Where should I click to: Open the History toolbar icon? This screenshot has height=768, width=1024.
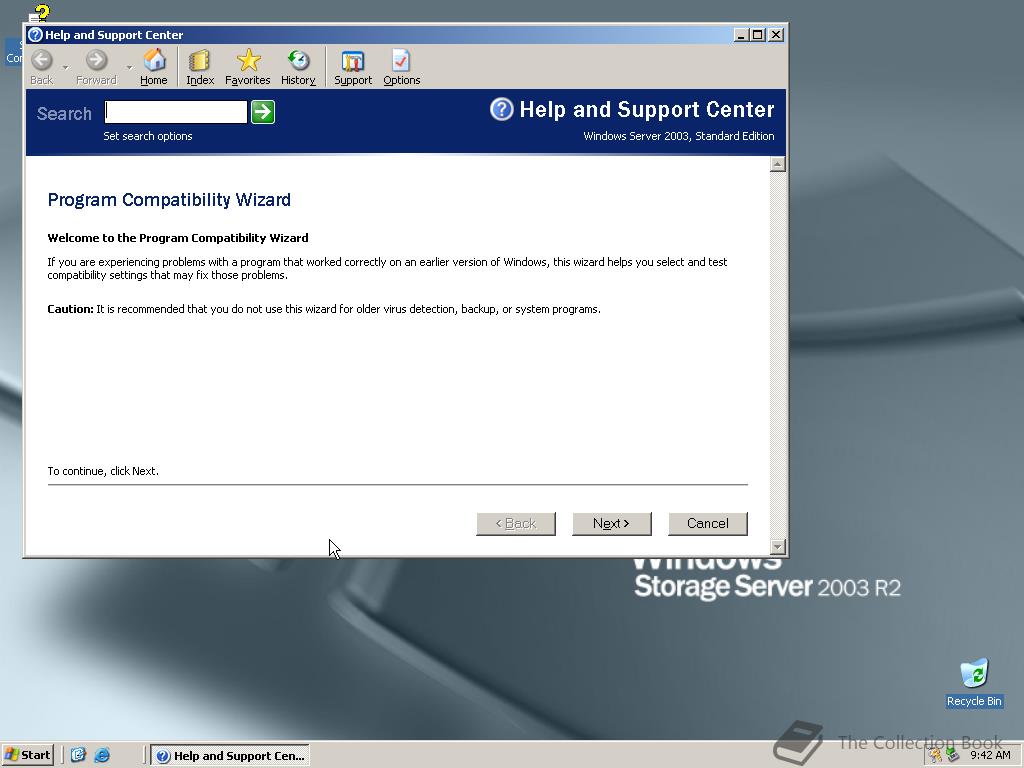[298, 67]
